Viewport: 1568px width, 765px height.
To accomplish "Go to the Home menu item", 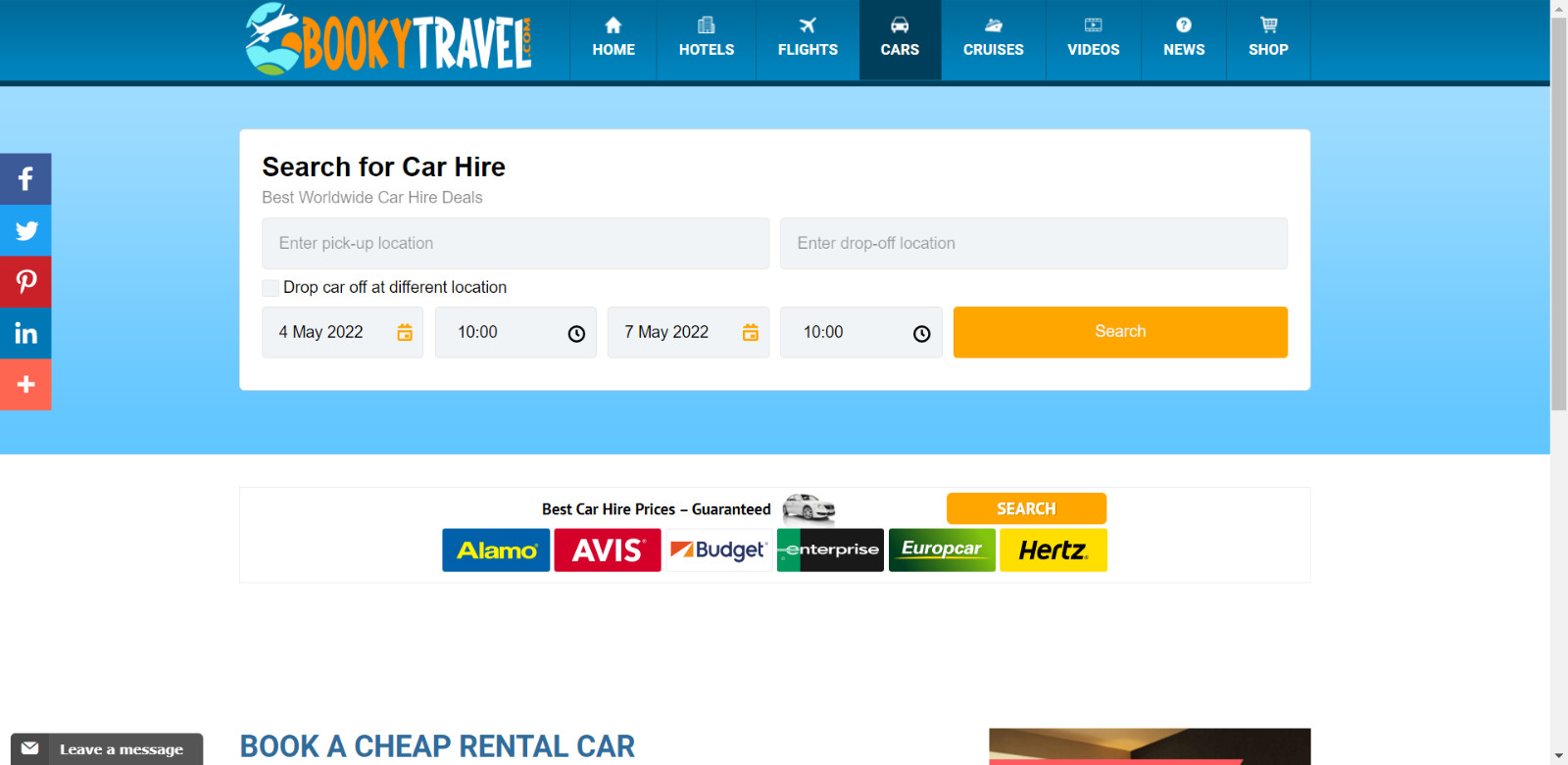I will click(x=613, y=39).
